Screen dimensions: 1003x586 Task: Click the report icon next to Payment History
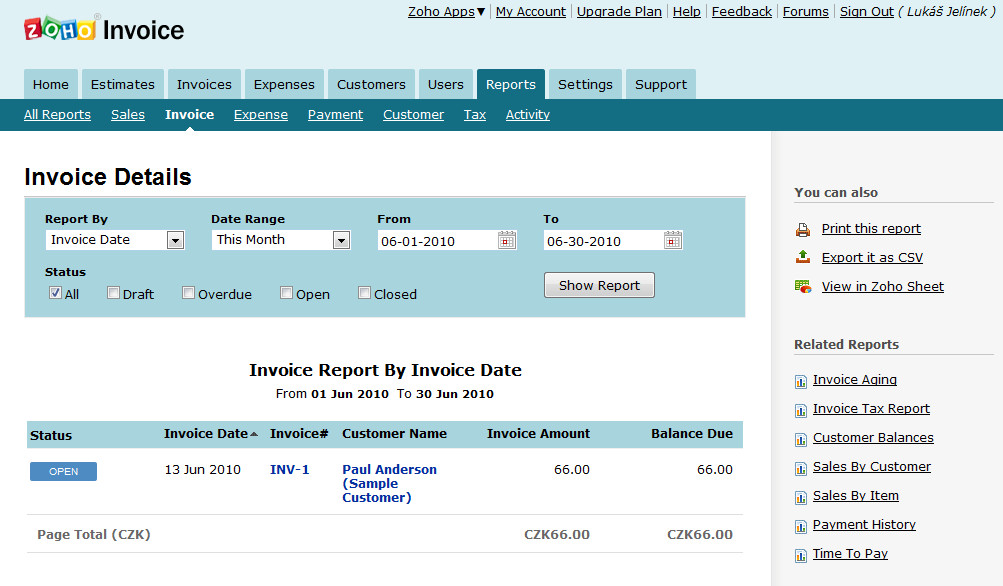pos(801,527)
